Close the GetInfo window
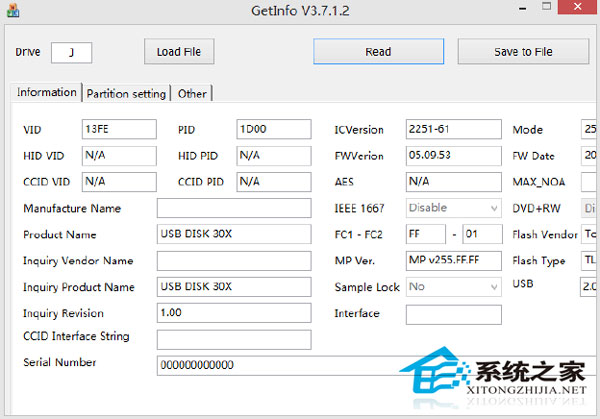This screenshot has width=600, height=419. click(x=578, y=7)
